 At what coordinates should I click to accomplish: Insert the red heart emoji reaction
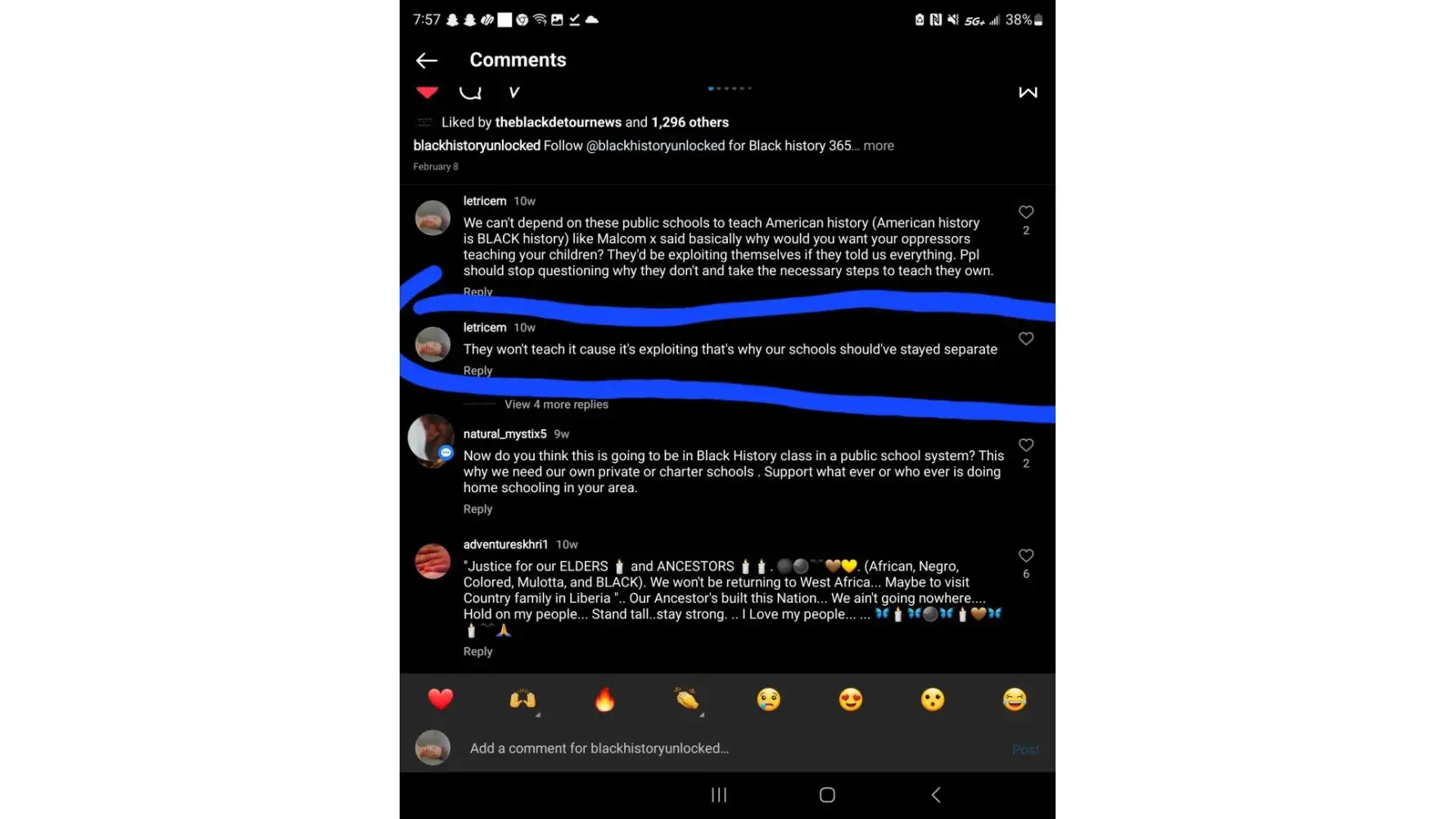click(441, 699)
